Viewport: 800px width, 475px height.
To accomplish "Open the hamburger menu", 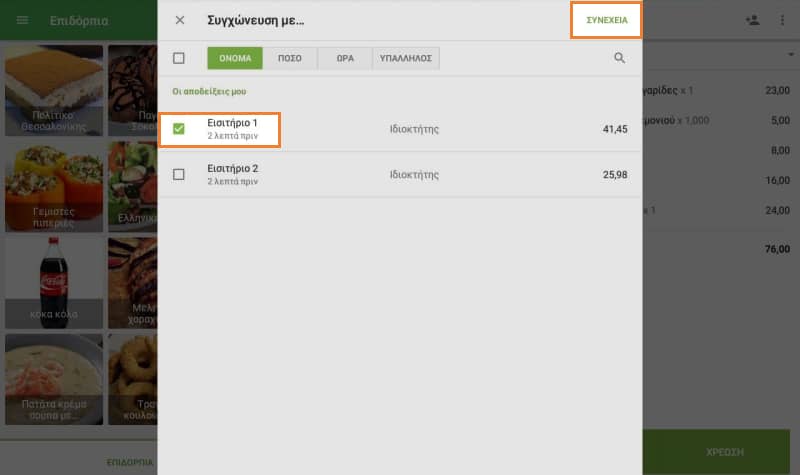I will point(23,20).
